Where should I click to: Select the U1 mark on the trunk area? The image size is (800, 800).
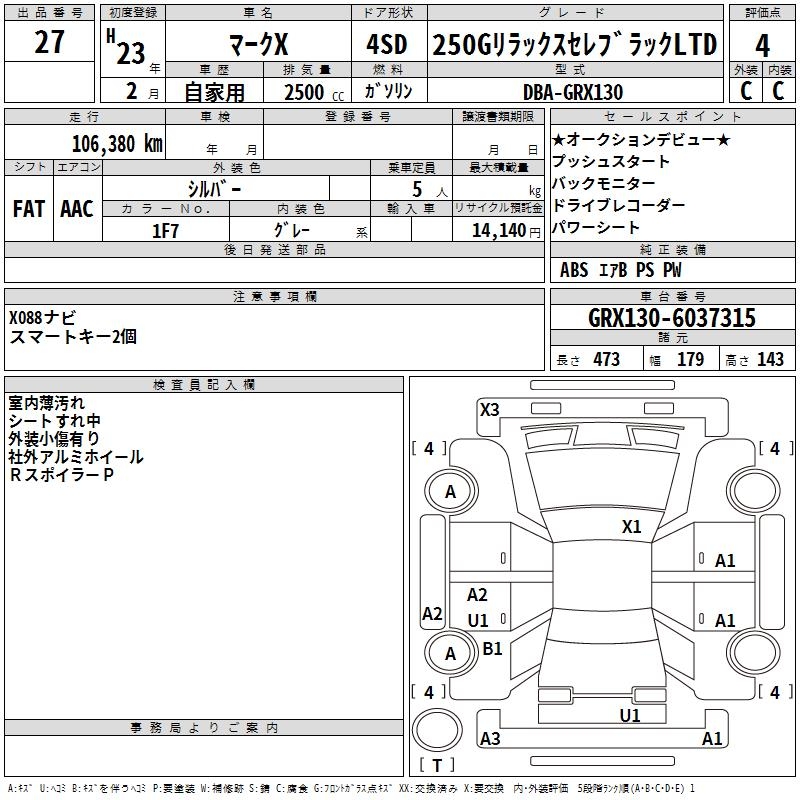[x=629, y=715]
